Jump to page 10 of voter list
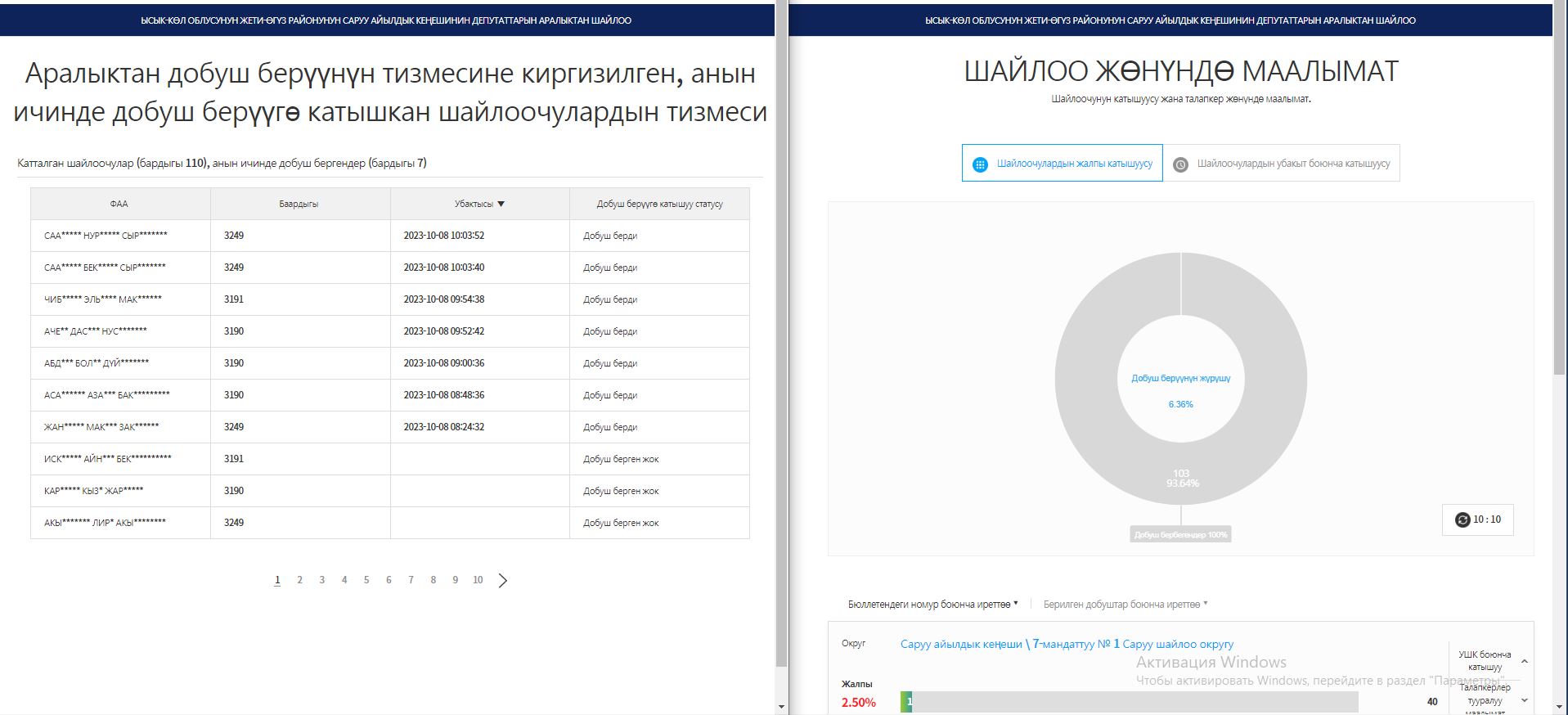 [478, 580]
